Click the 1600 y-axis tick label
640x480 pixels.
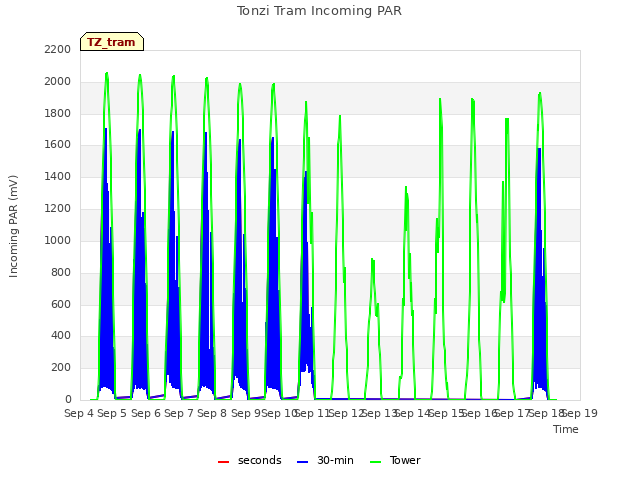pos(58,144)
